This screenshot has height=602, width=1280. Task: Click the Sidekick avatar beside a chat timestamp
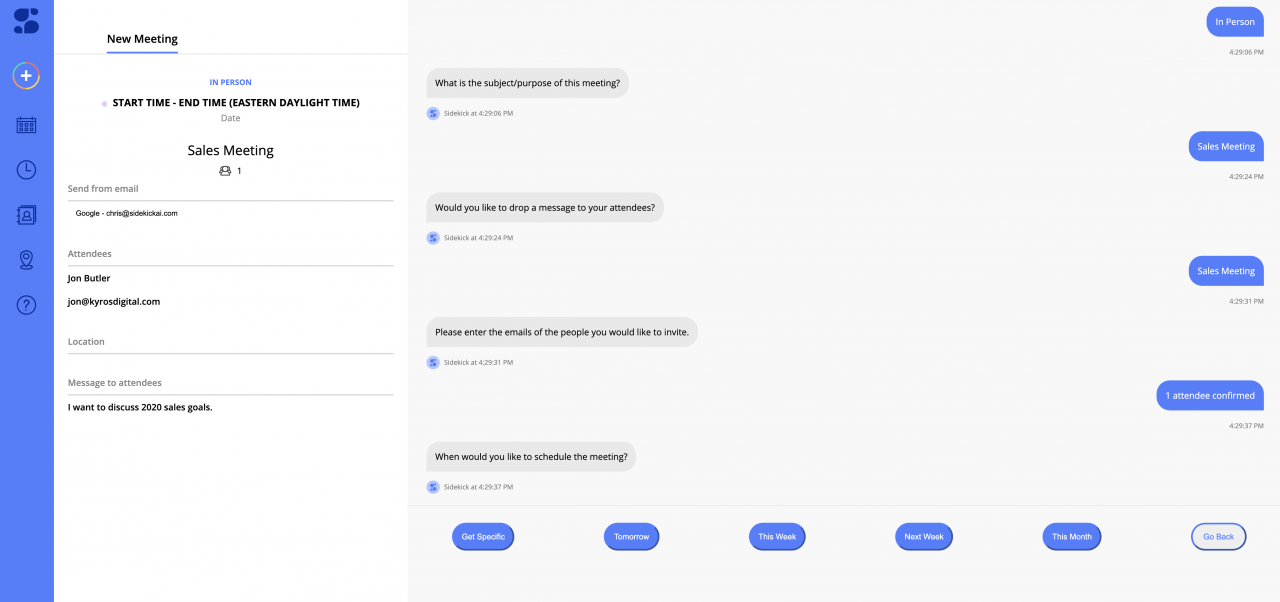433,113
